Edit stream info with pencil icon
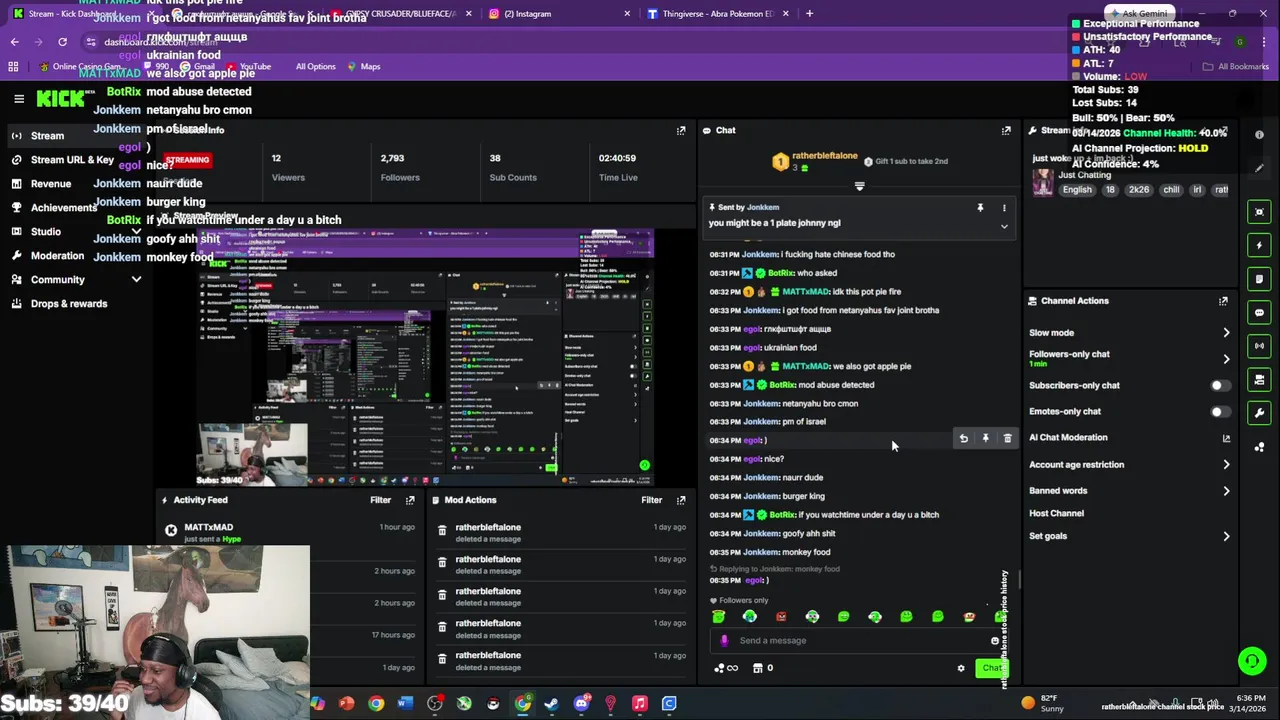This screenshot has height=720, width=1280. click(1259, 168)
